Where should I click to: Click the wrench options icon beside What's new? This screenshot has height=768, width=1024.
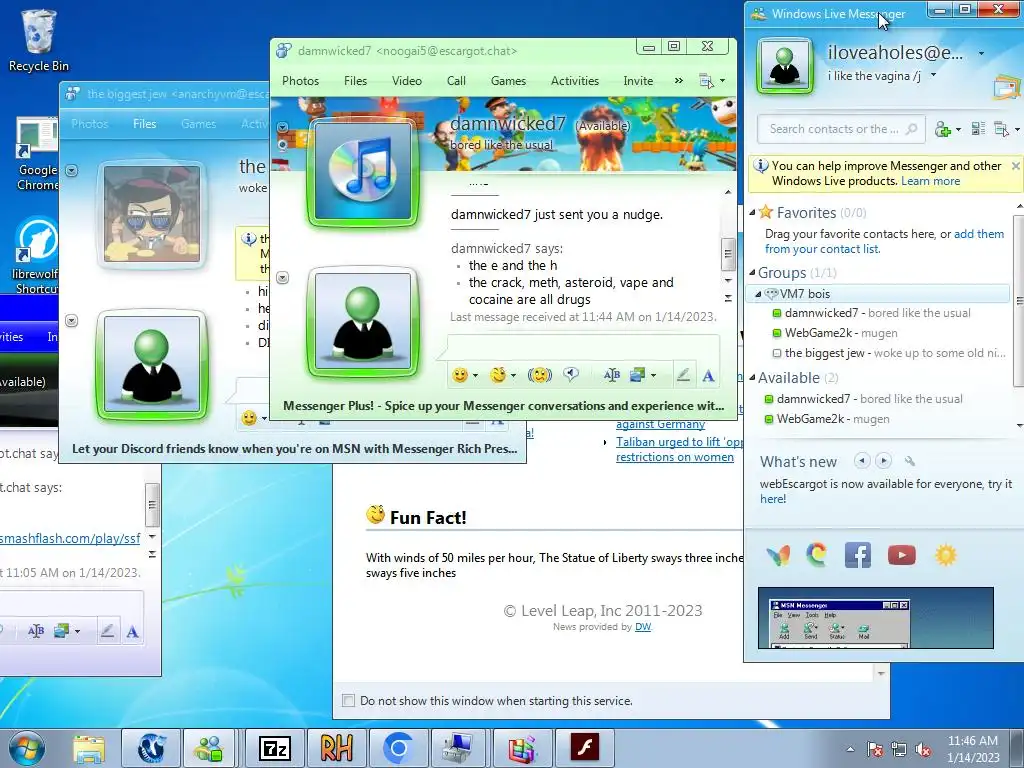point(910,462)
